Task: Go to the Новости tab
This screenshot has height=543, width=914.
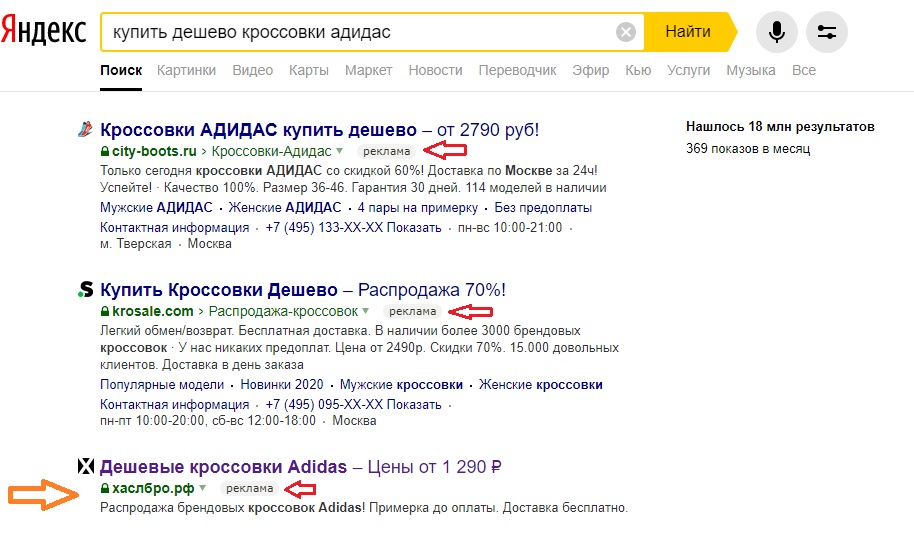Action: (435, 70)
